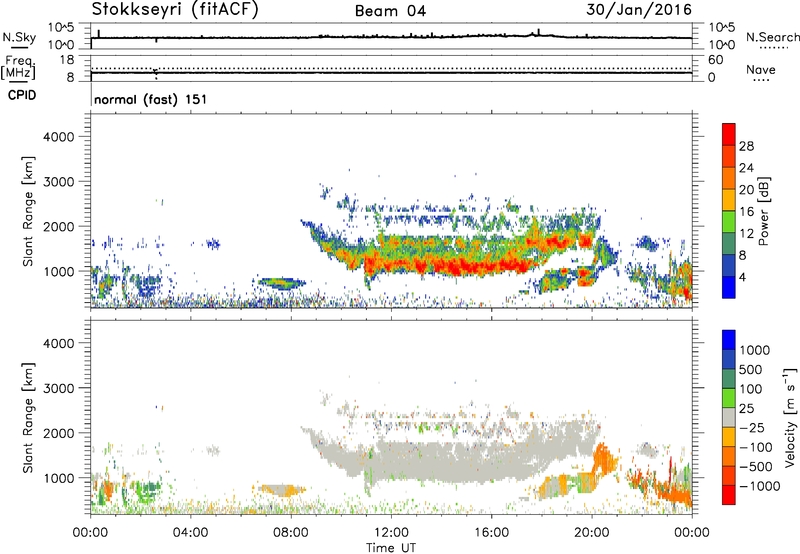
Task: Click the 'Stokkseyri (fitACF)' plot title
Action: click(175, 10)
